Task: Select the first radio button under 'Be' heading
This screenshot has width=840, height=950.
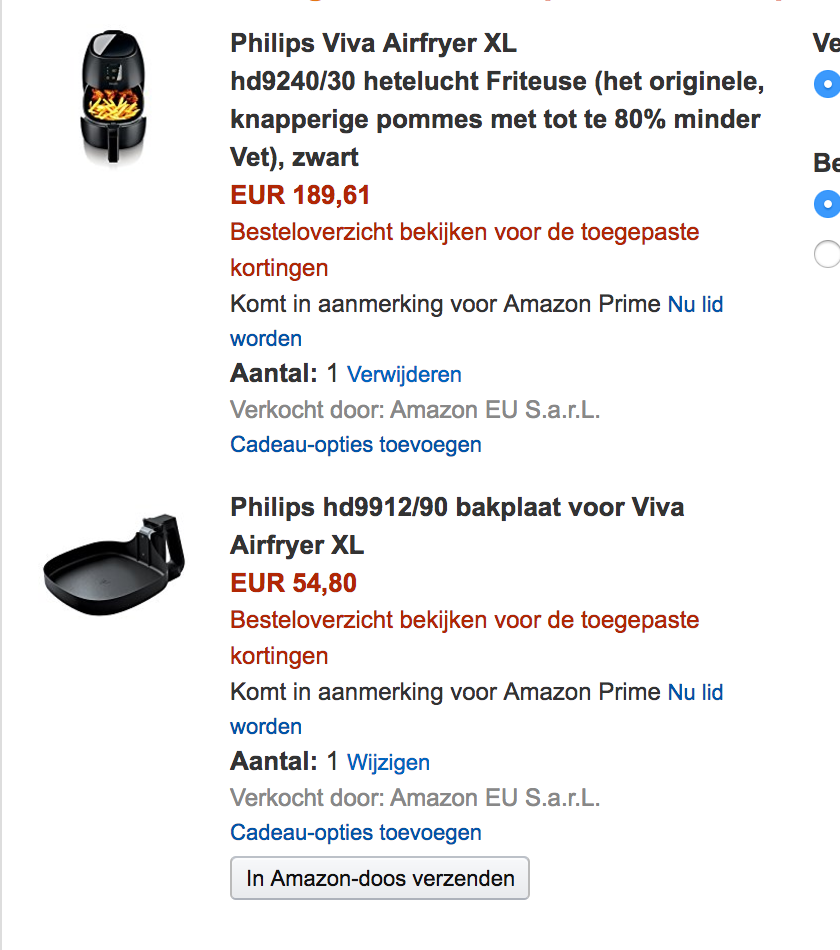Action: point(826,204)
